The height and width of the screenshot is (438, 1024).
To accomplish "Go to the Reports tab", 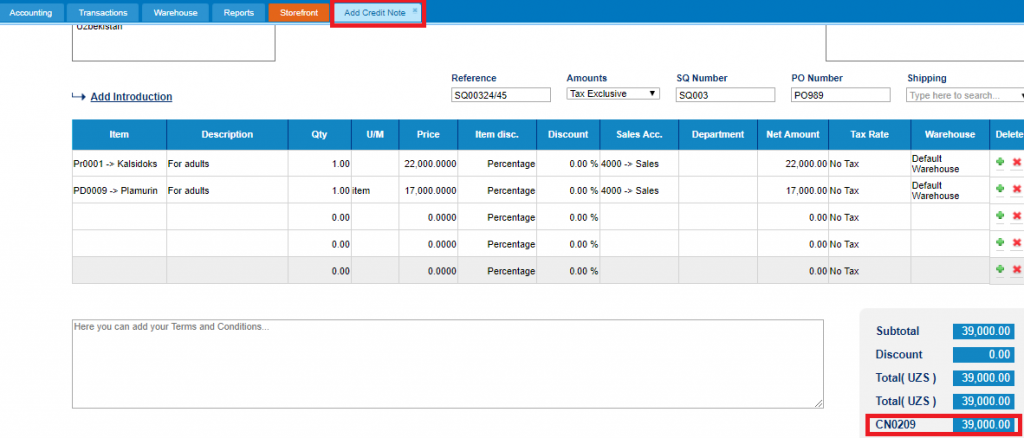I will click(x=238, y=12).
